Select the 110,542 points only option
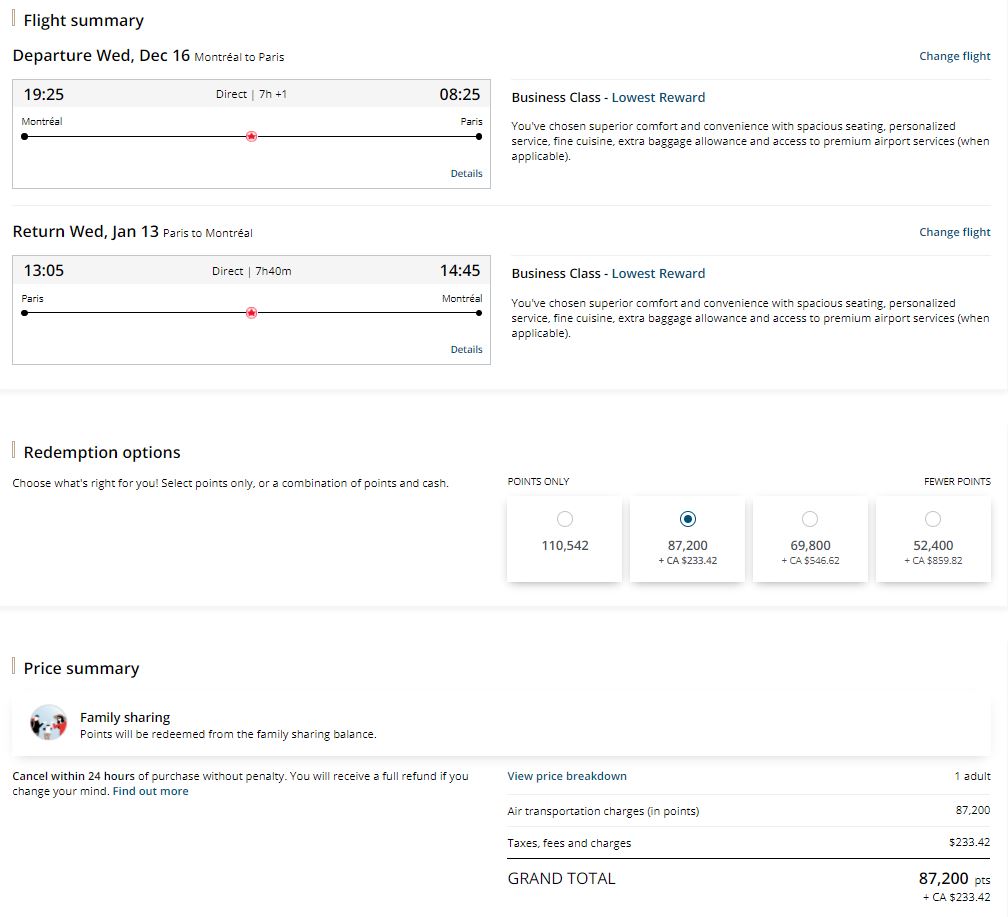The height and width of the screenshot is (917, 1008). tap(565, 519)
